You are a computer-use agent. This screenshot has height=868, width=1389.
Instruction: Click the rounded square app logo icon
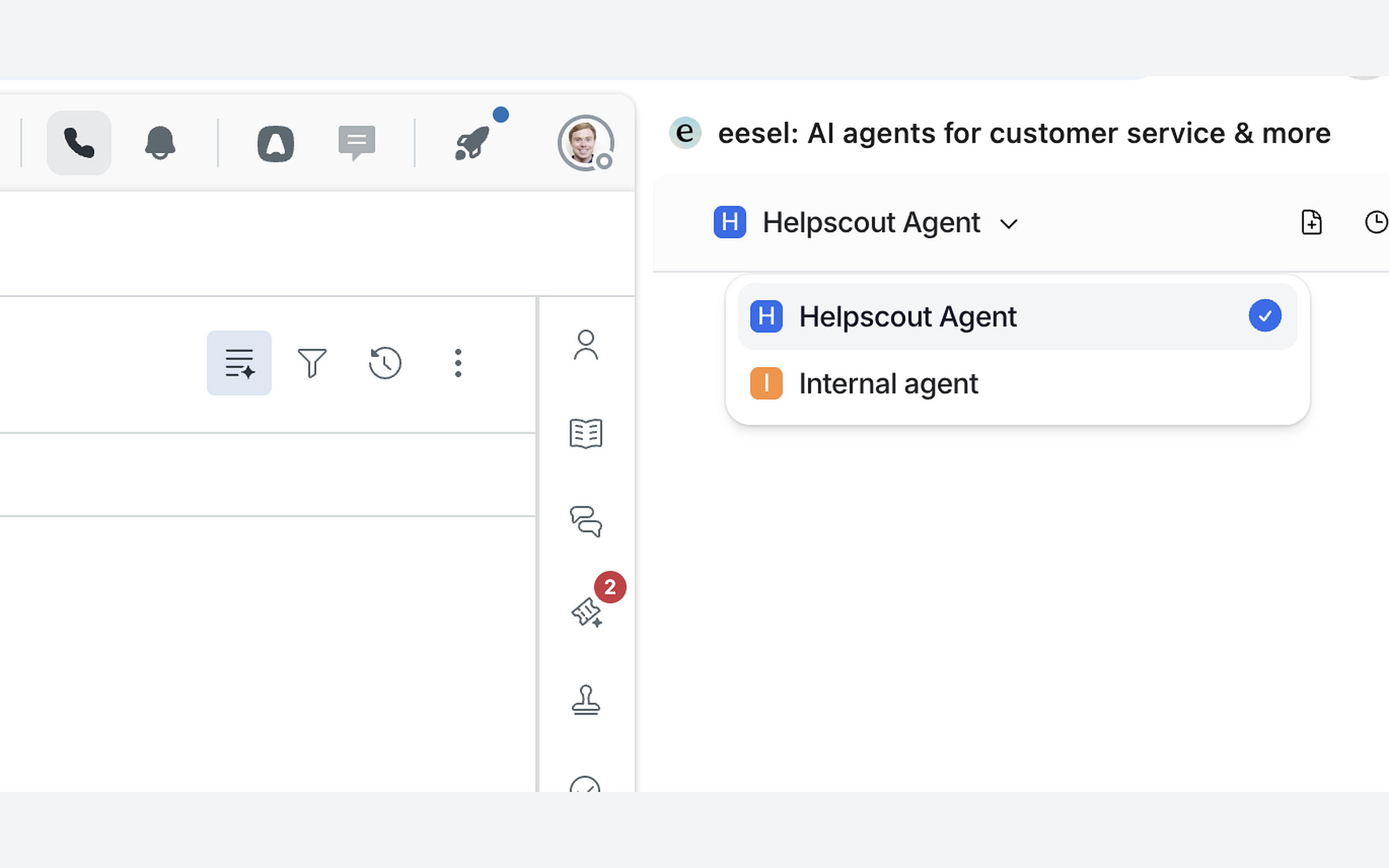tap(275, 143)
